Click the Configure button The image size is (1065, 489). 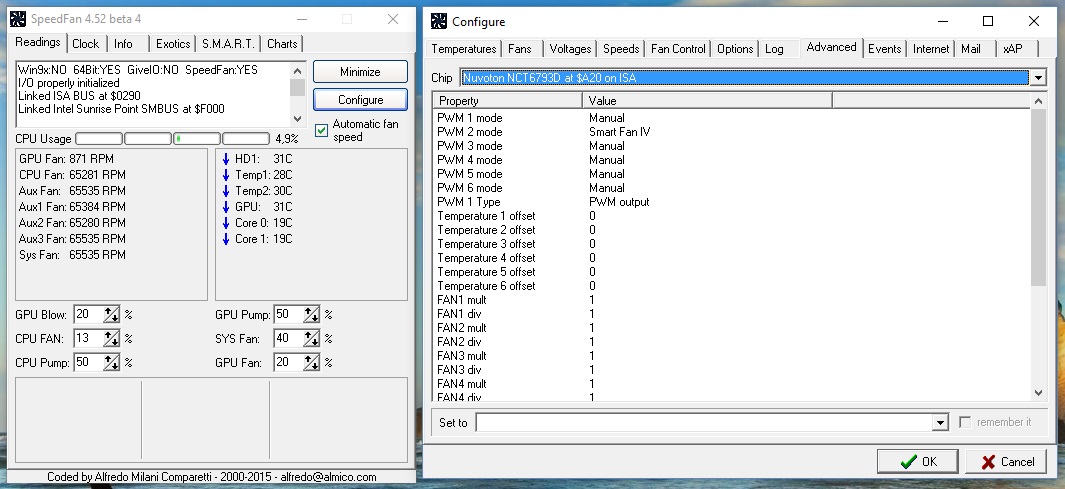click(x=360, y=100)
